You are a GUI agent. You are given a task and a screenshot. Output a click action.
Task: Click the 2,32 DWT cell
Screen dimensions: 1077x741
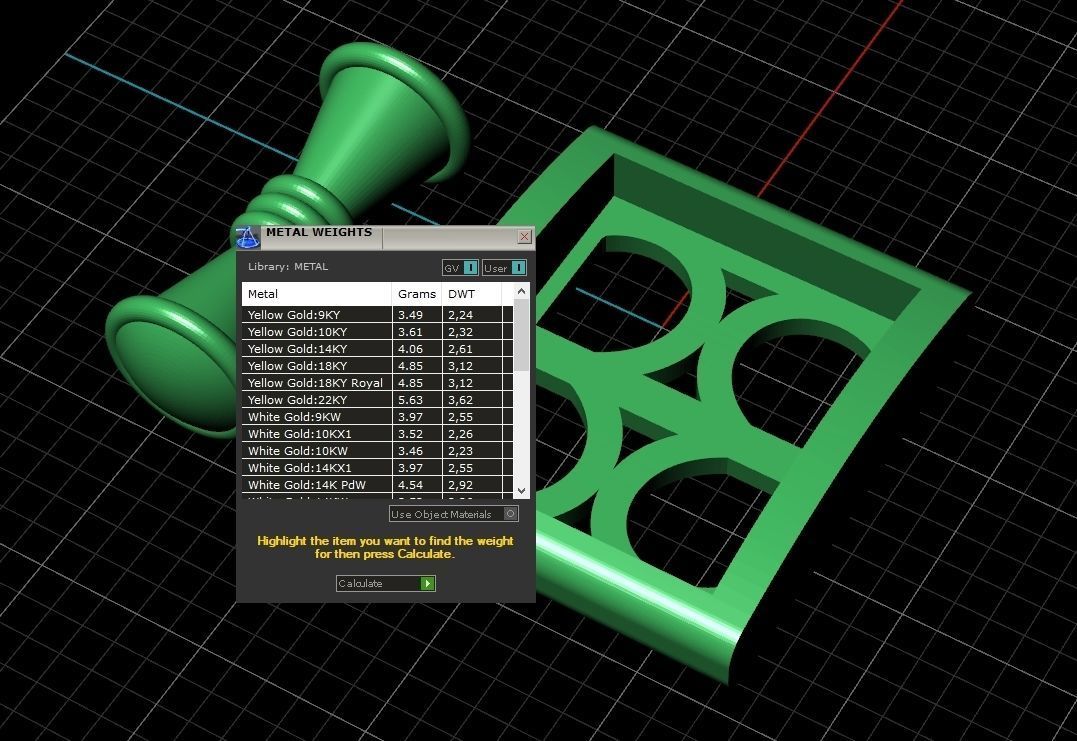[473, 332]
